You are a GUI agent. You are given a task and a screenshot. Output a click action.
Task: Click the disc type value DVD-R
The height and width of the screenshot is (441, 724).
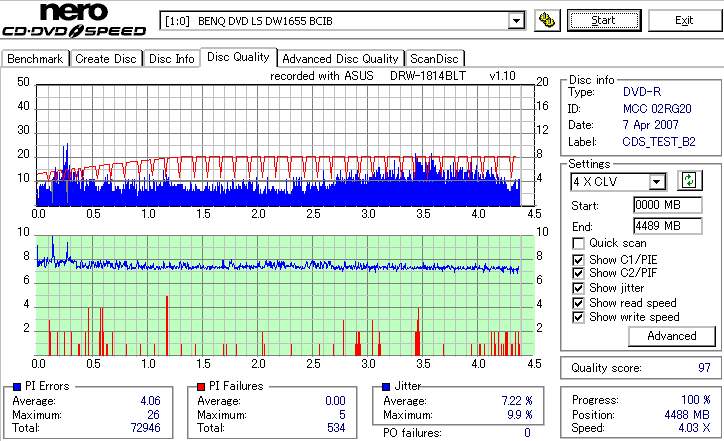click(x=642, y=92)
